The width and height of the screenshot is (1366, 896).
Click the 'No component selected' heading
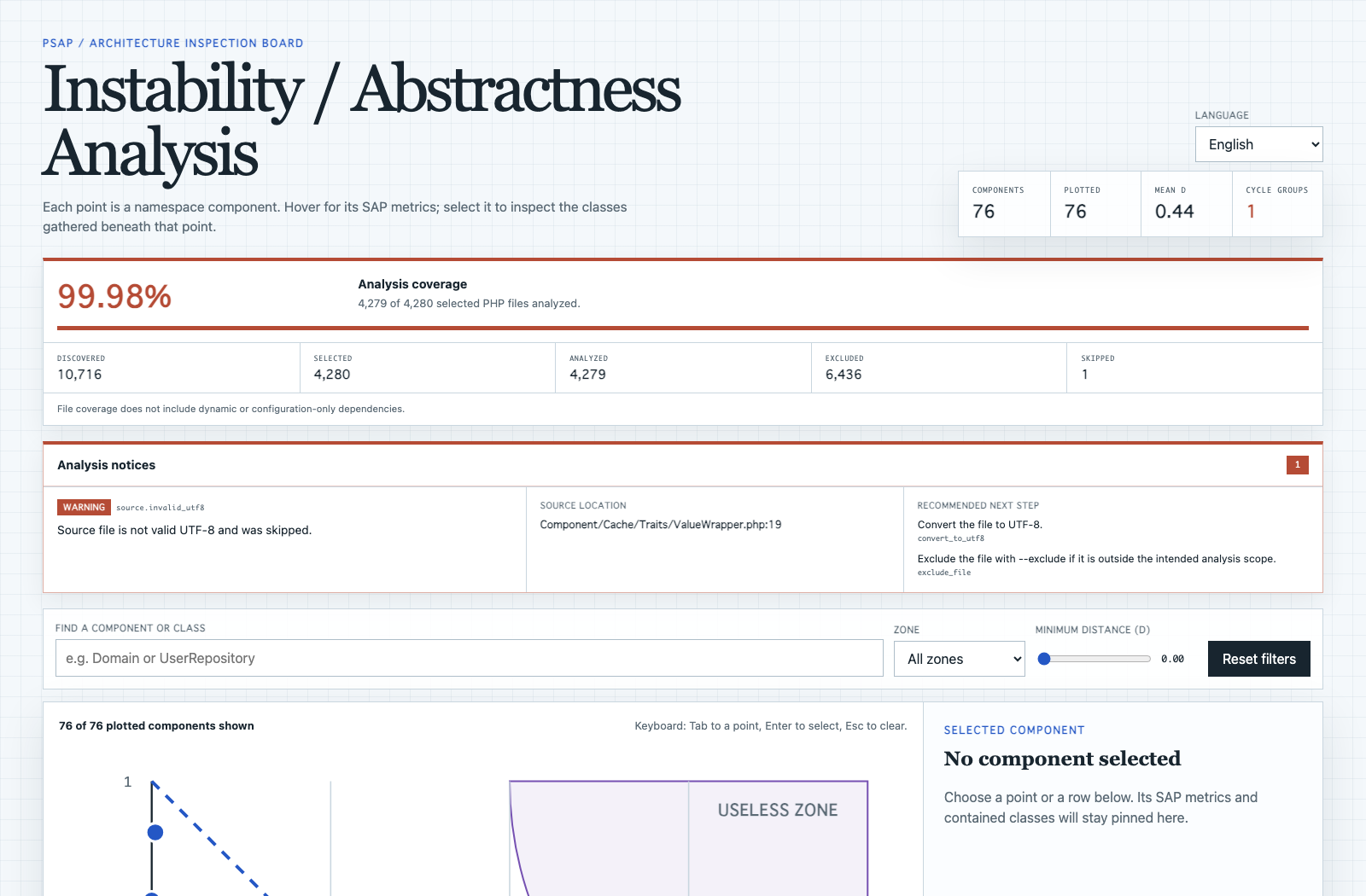pyautogui.click(x=1062, y=759)
